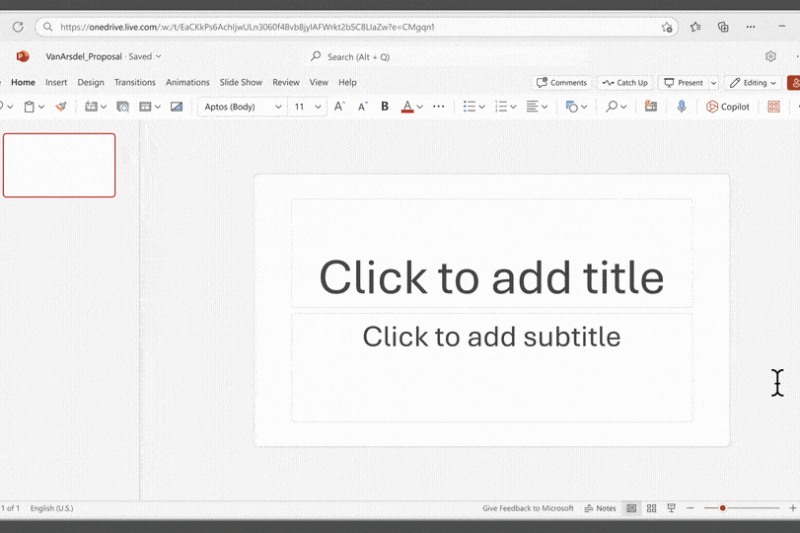Click the New Slide icon
The height and width of the screenshot is (533, 800).
click(x=91, y=107)
